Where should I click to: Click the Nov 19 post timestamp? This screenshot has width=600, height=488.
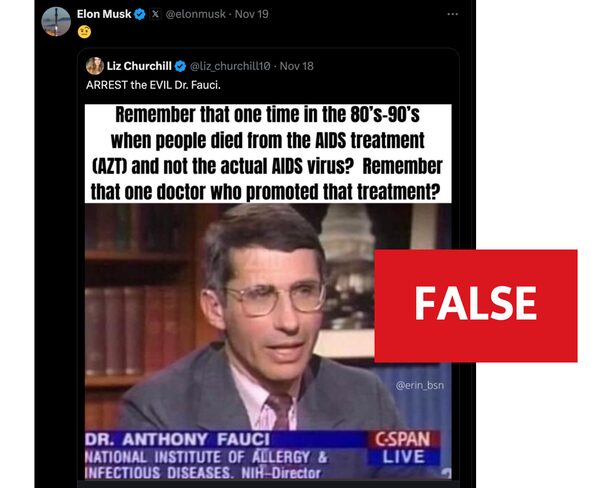coord(251,14)
